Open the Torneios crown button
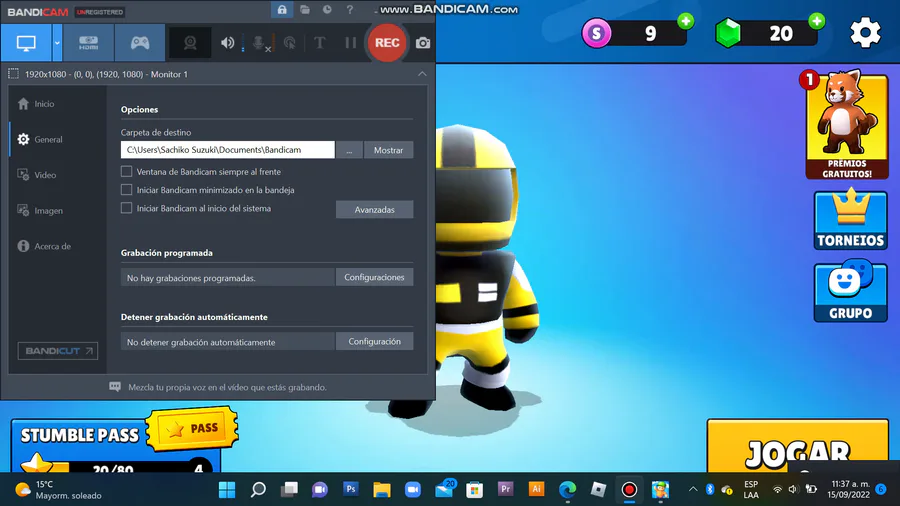Screen dimensions: 900x506 point(851,220)
